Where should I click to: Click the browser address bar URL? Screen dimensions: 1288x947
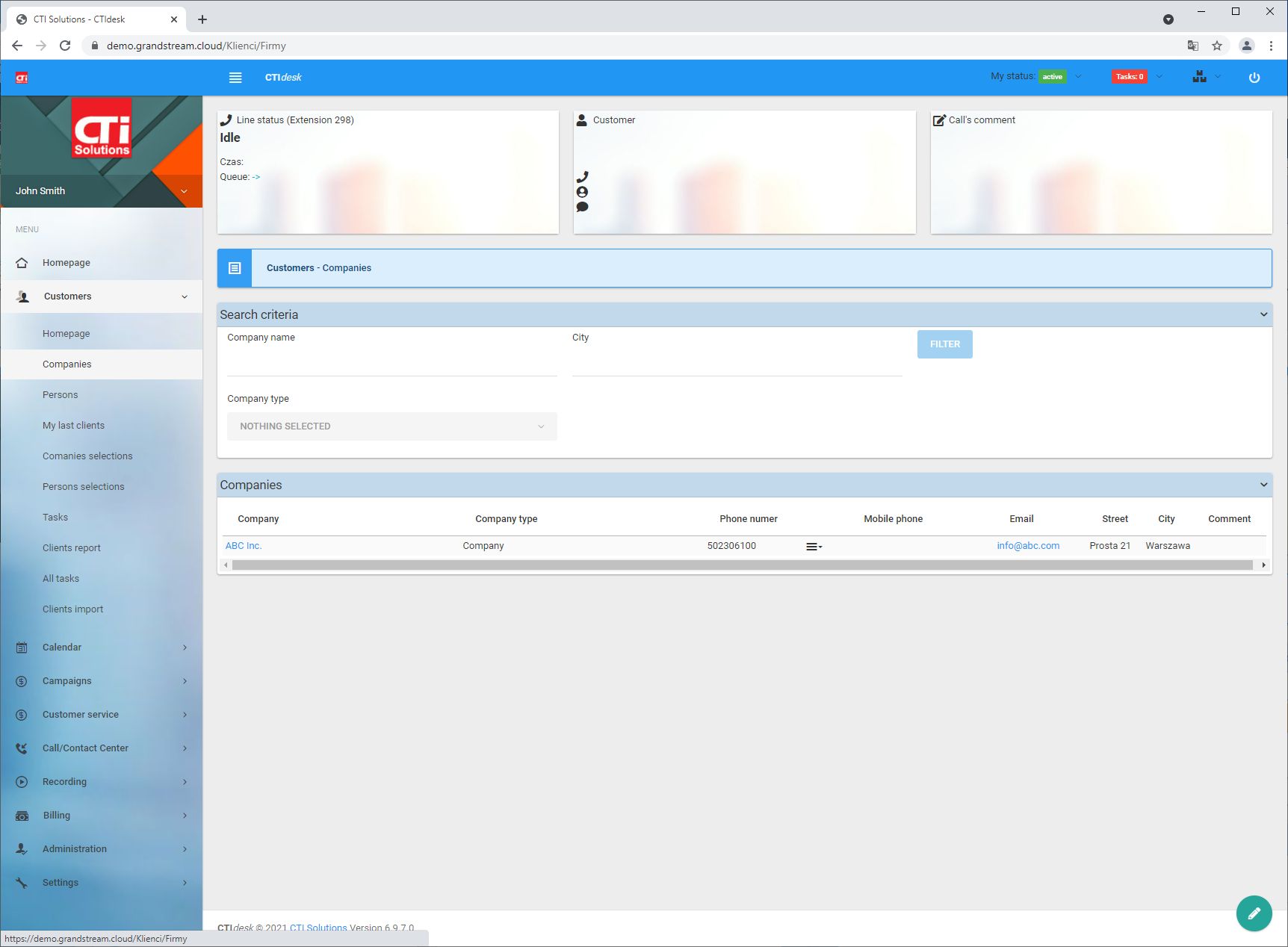[196, 46]
